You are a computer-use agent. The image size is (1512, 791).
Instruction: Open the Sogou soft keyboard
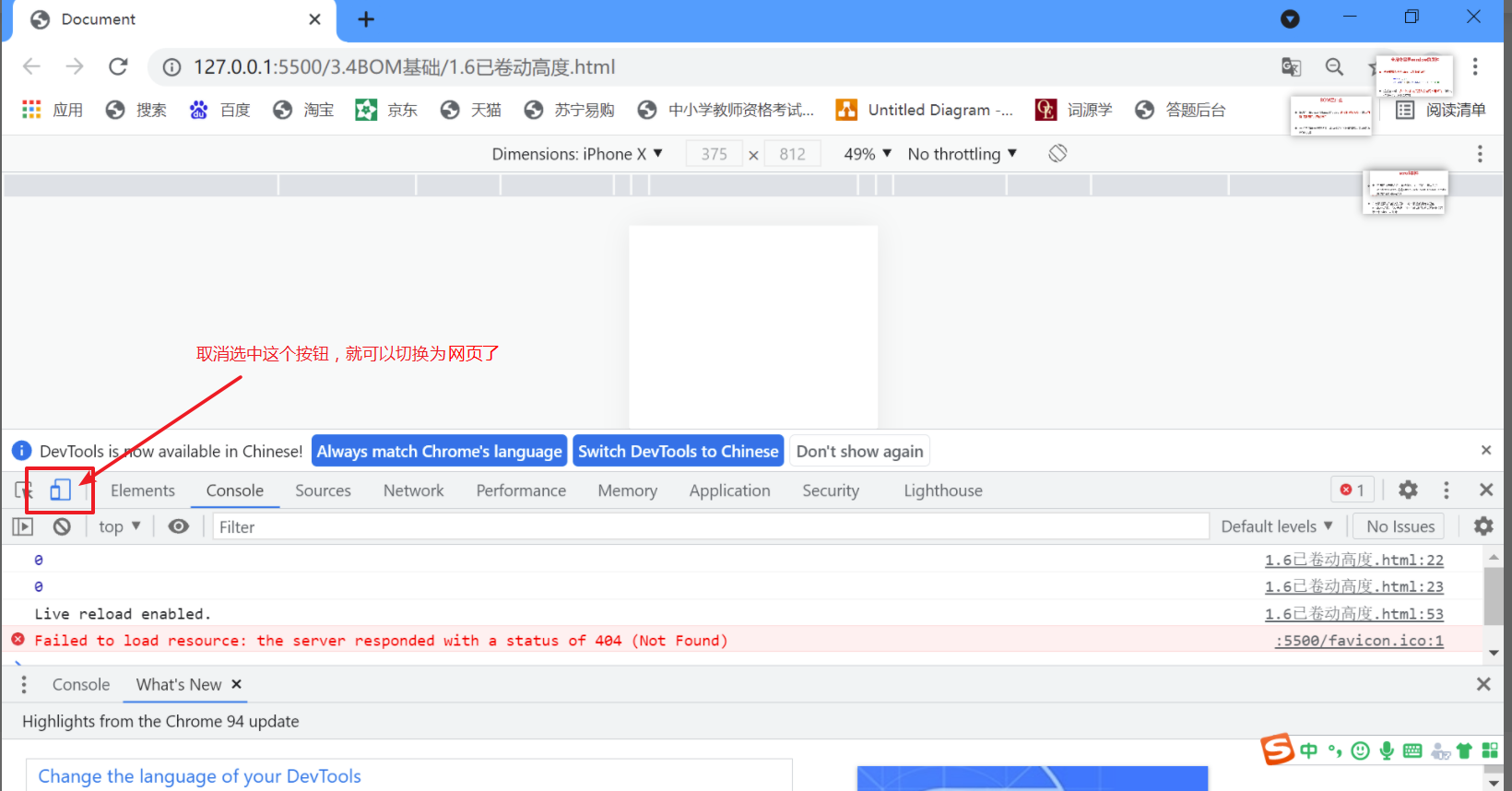[1412, 750]
